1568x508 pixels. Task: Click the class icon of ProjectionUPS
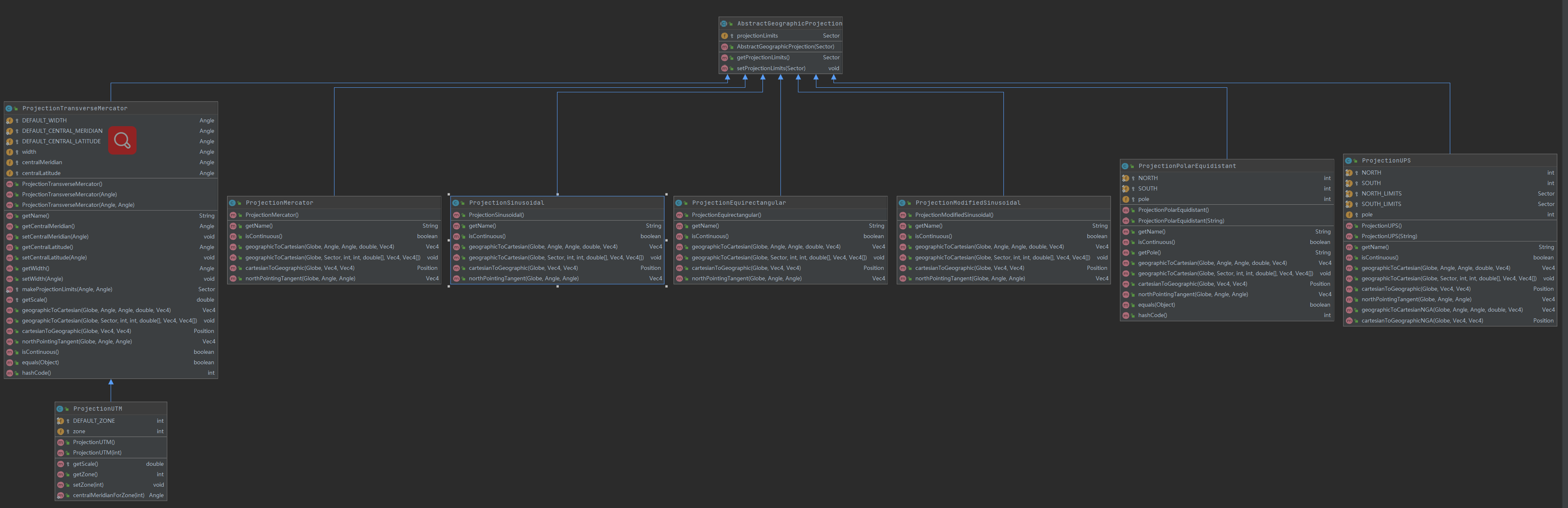click(1348, 161)
